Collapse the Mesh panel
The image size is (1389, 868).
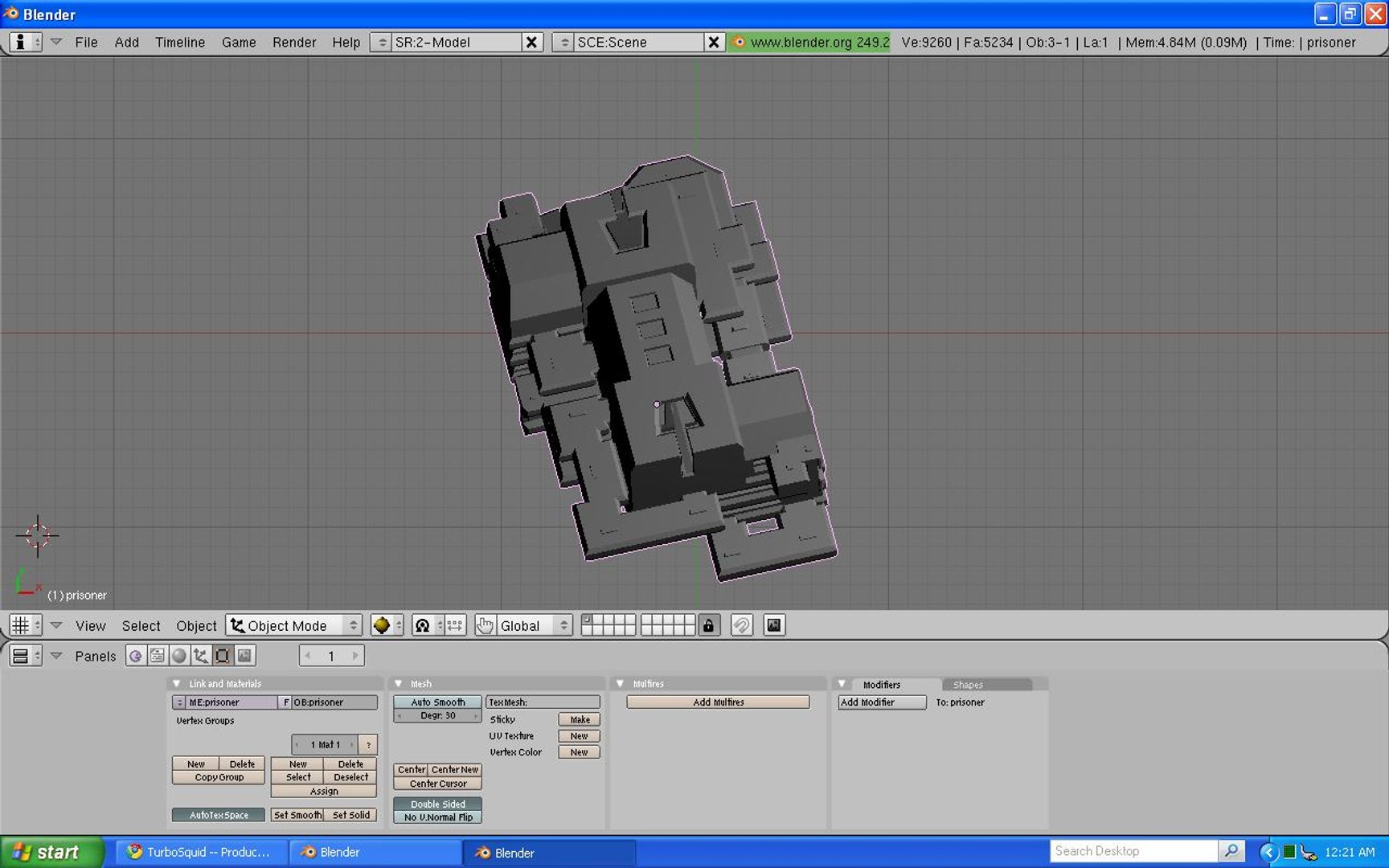pyautogui.click(x=399, y=684)
